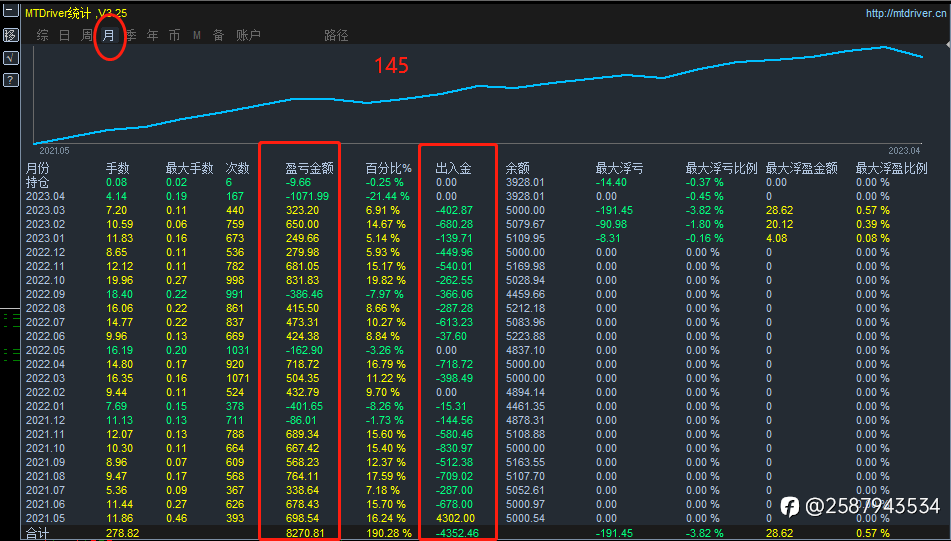The image size is (951, 541).
Task: Switch to the 年 (yearly) tab
Action: (152, 35)
